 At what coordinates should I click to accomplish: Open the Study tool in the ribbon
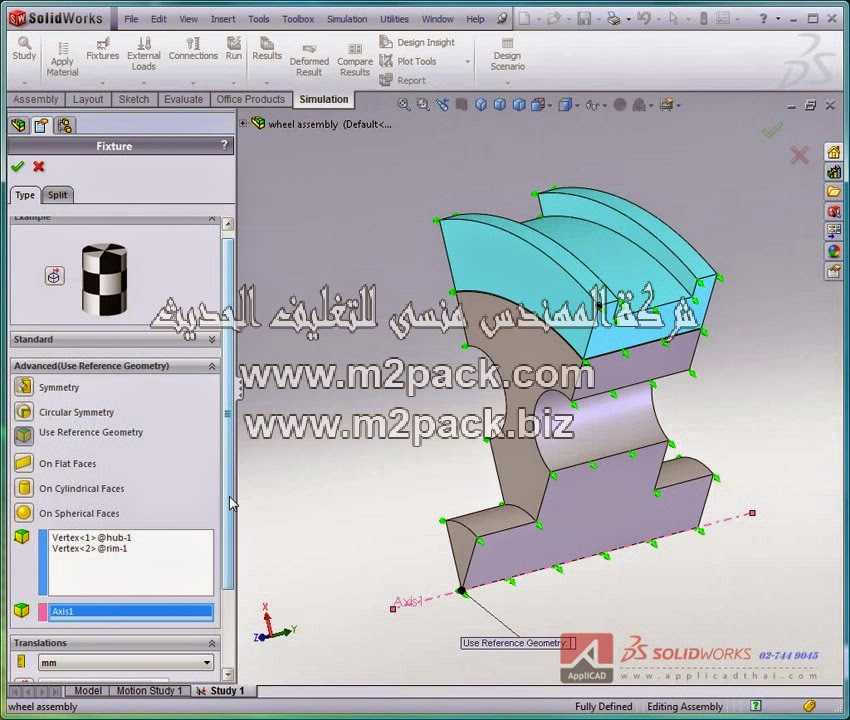[x=24, y=48]
